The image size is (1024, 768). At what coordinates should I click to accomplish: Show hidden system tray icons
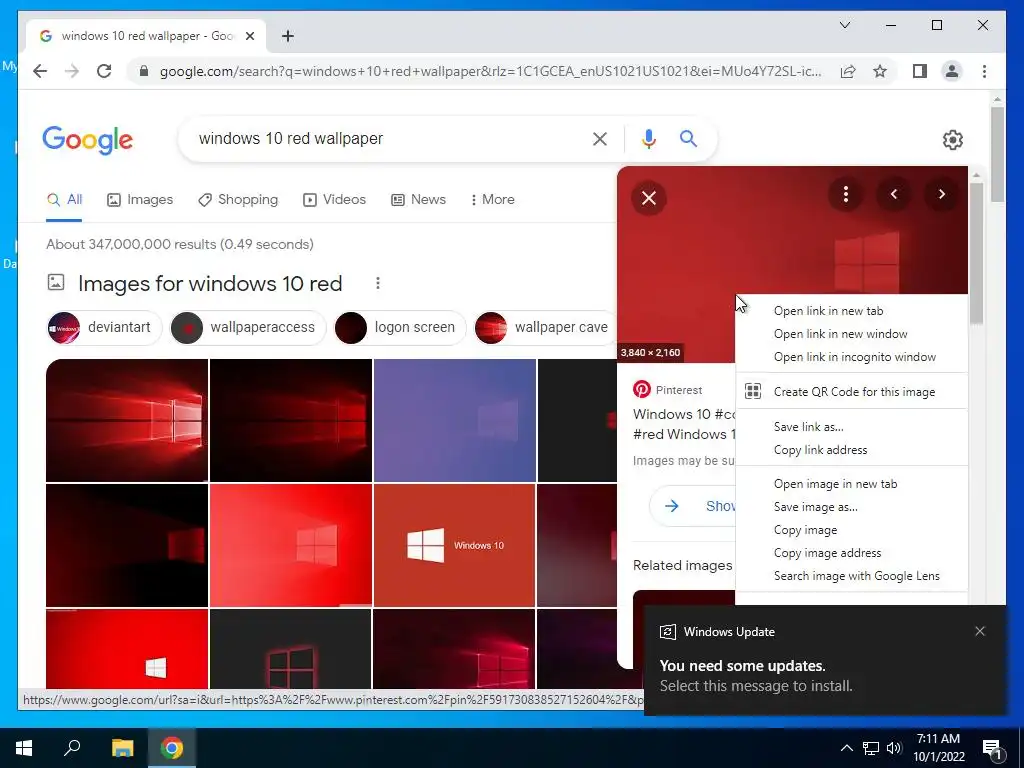tap(846, 748)
